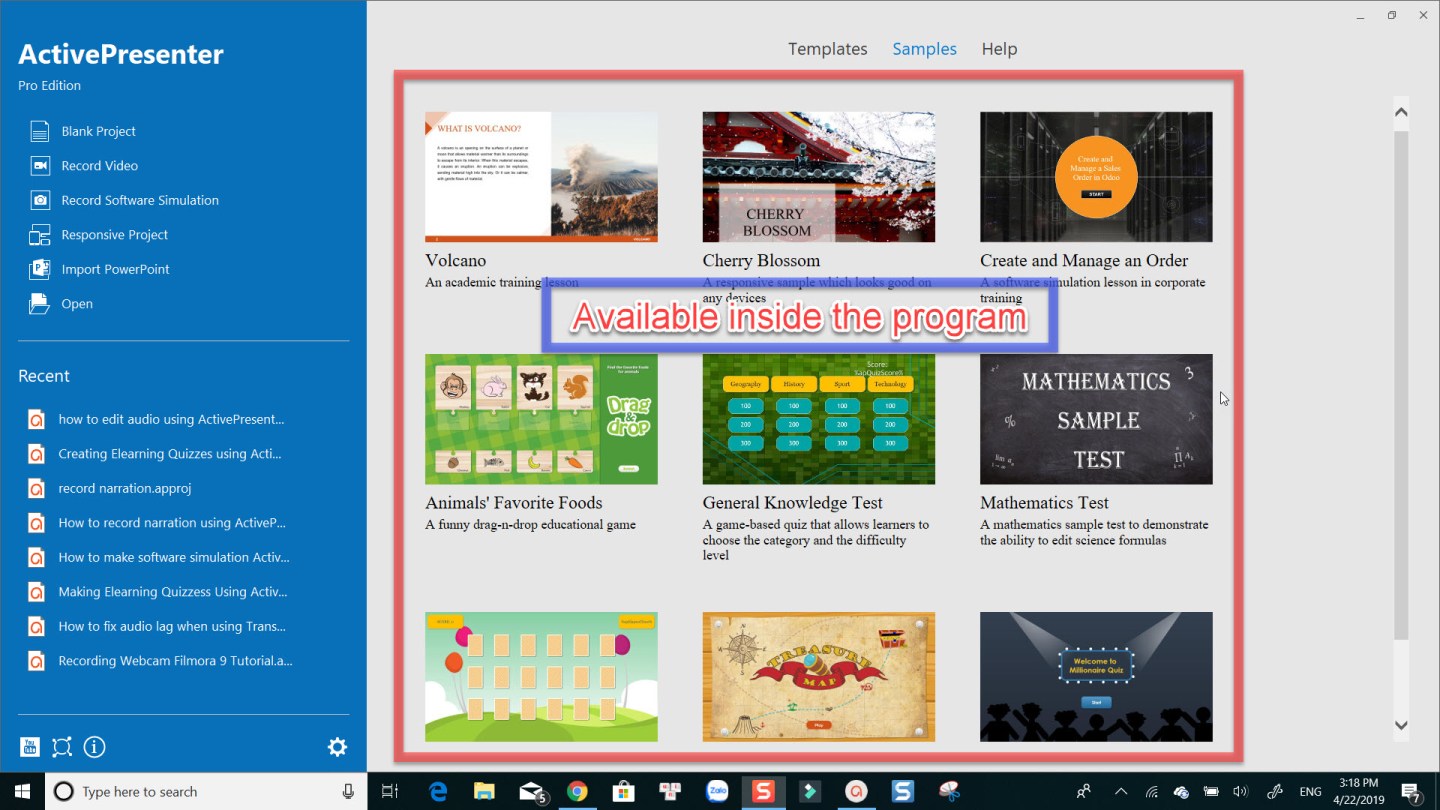Open File Explorer from the taskbar

484,791
